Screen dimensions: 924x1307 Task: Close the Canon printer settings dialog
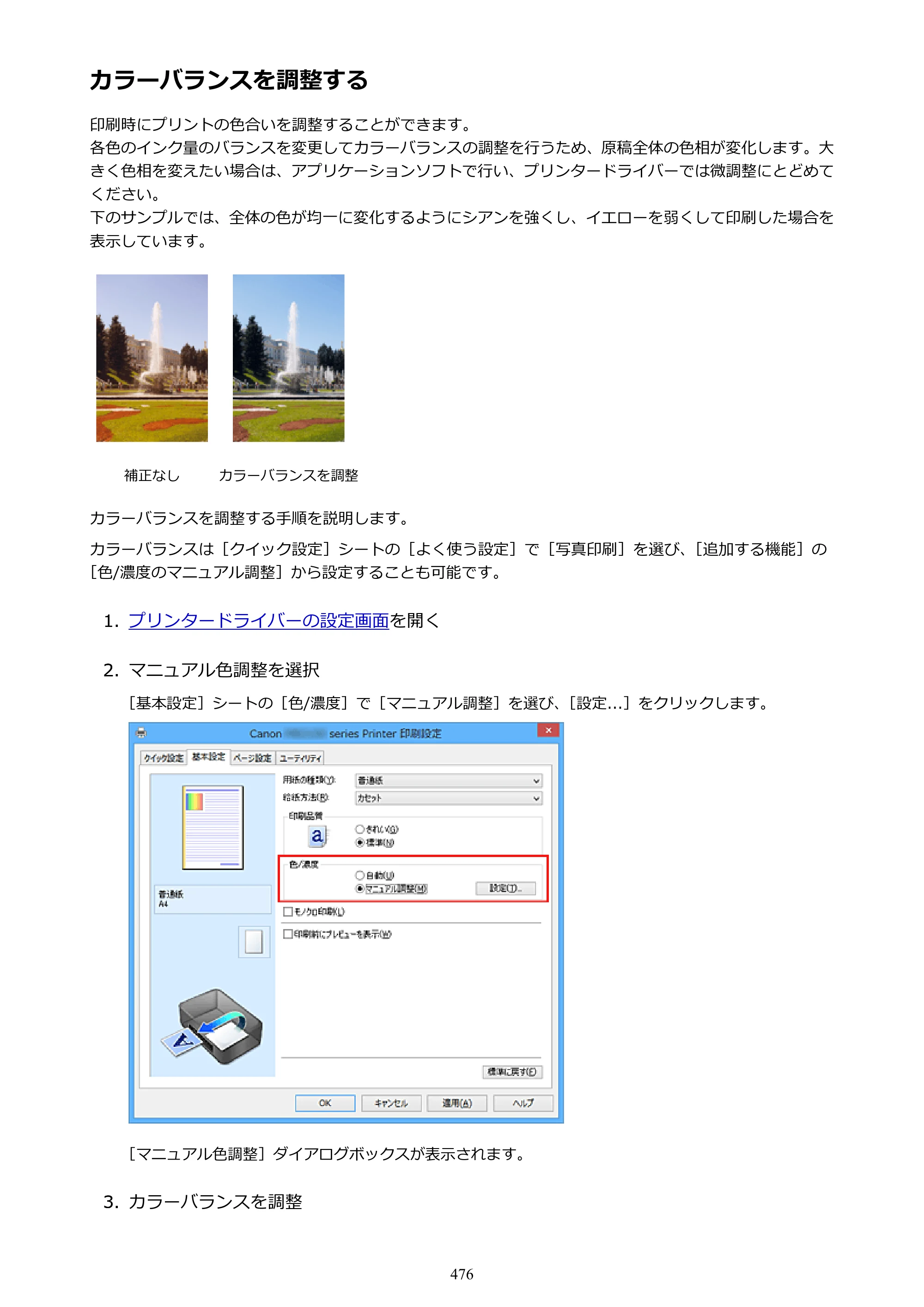pos(548,730)
